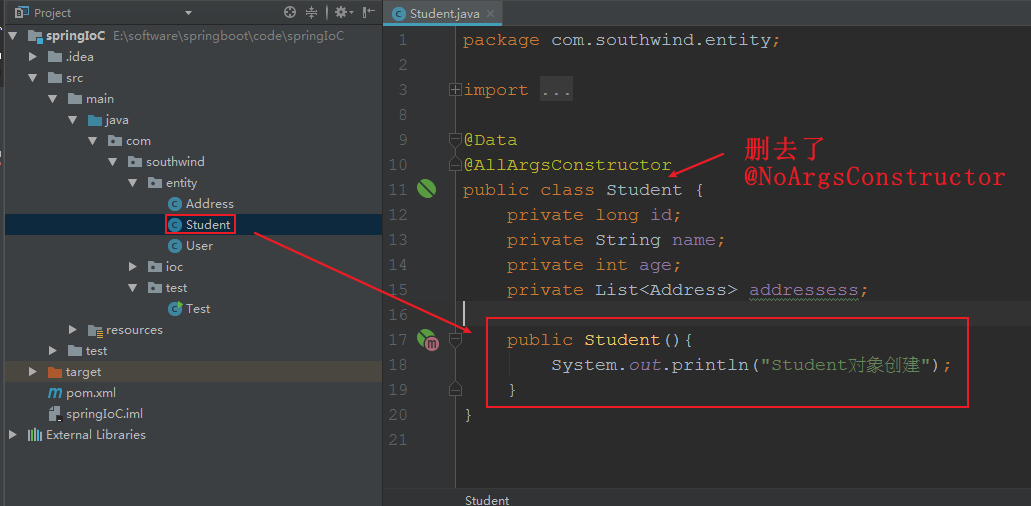
Task: Click the User class icon
Action: tap(174, 246)
